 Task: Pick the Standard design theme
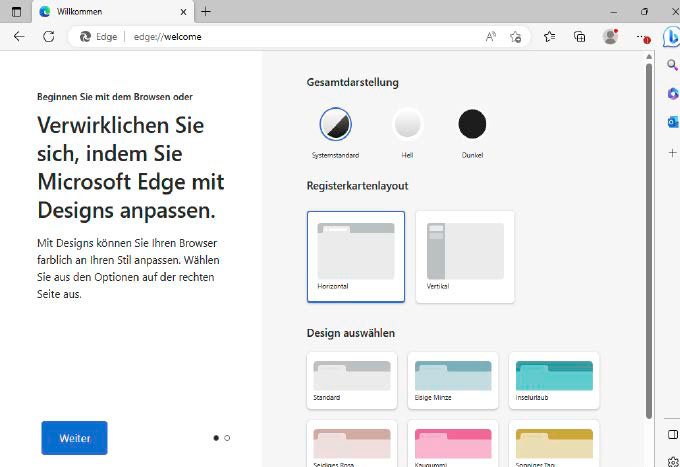click(x=352, y=380)
